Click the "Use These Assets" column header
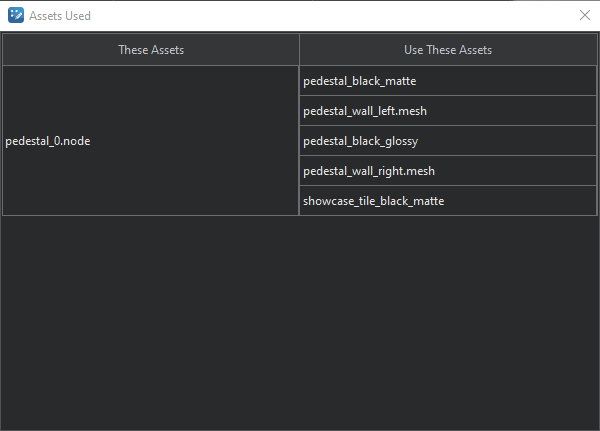The width and height of the screenshot is (600, 431). point(441,50)
